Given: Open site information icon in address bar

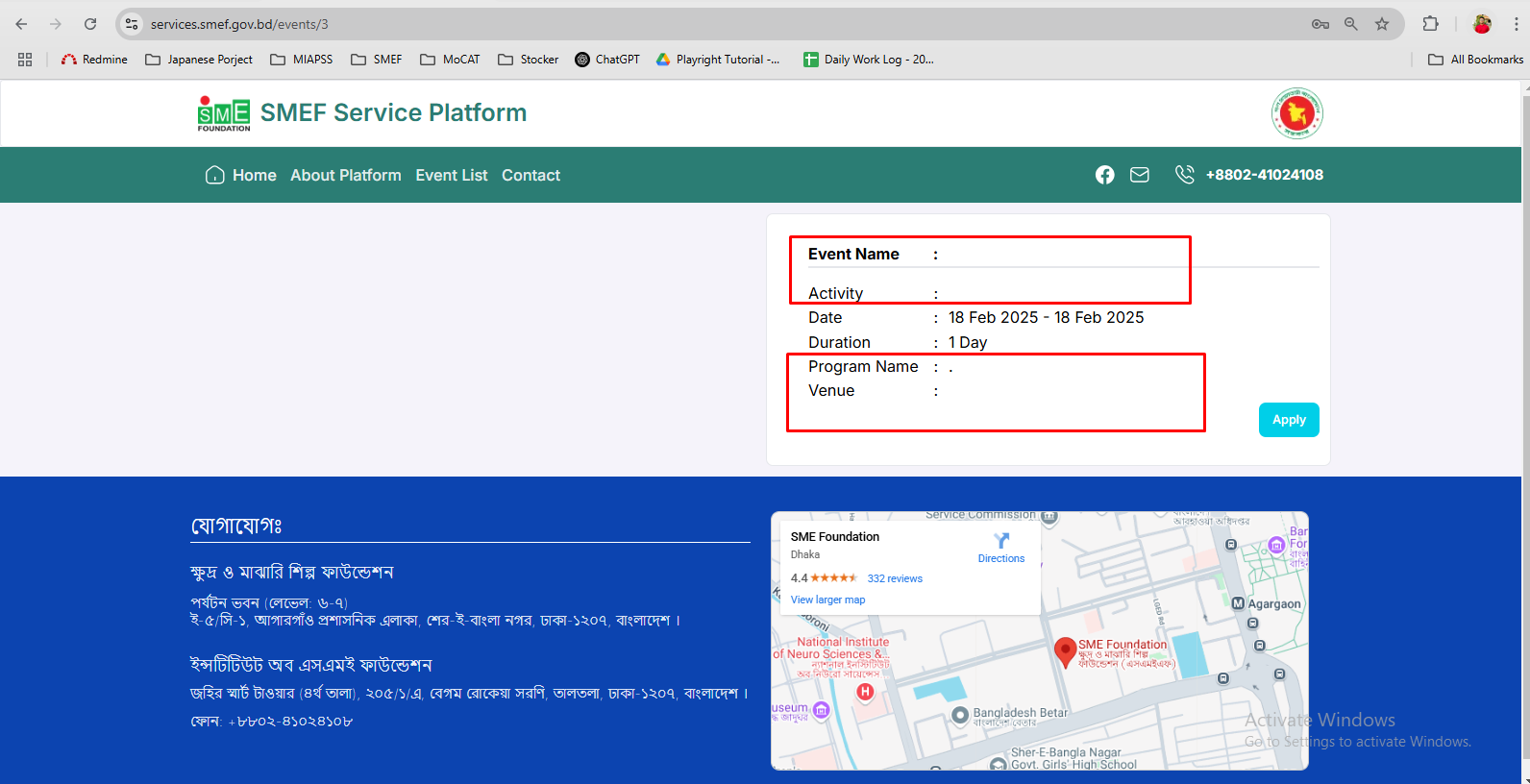Looking at the screenshot, I should (132, 24).
